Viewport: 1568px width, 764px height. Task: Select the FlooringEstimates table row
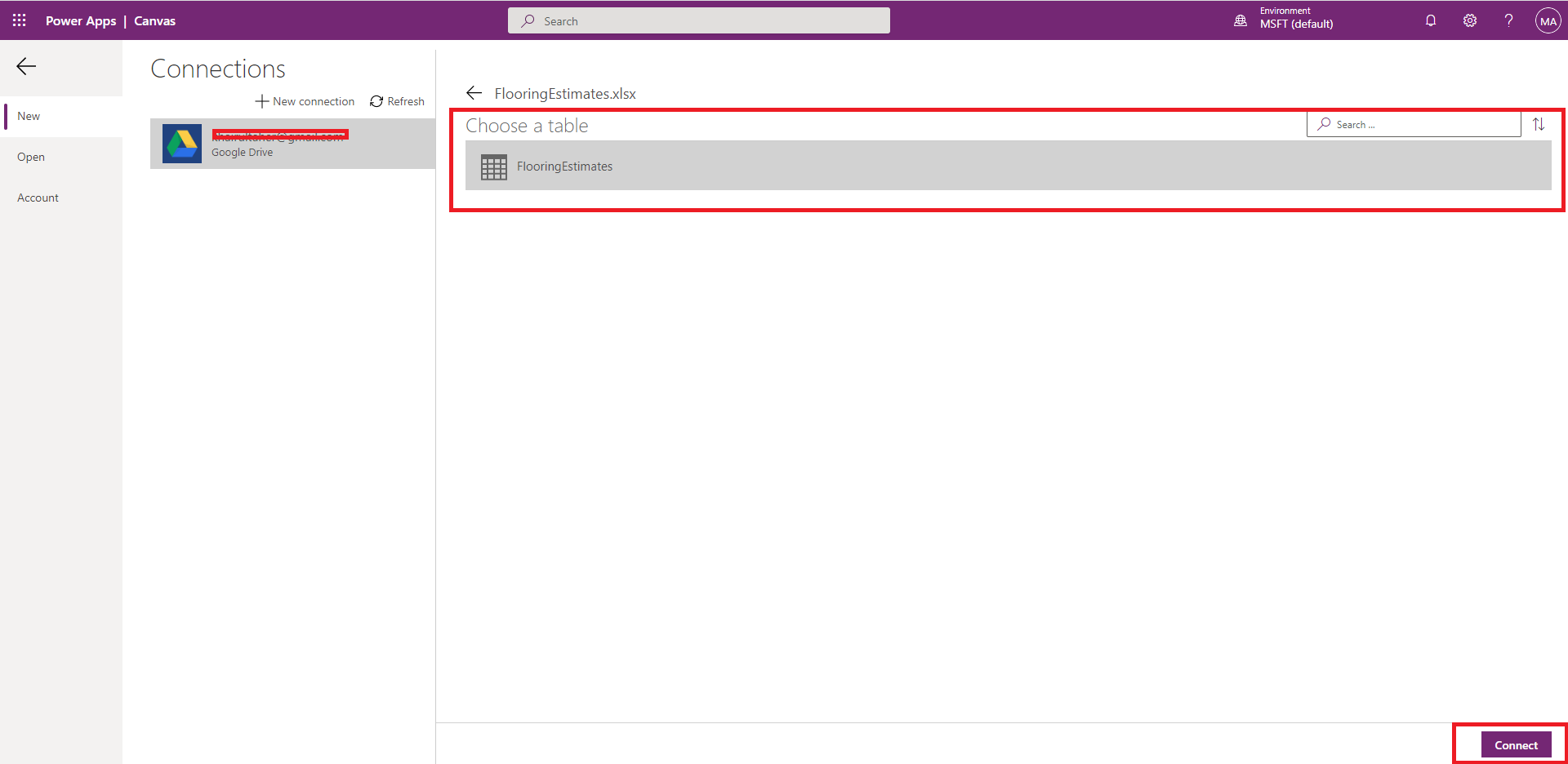coord(1008,166)
